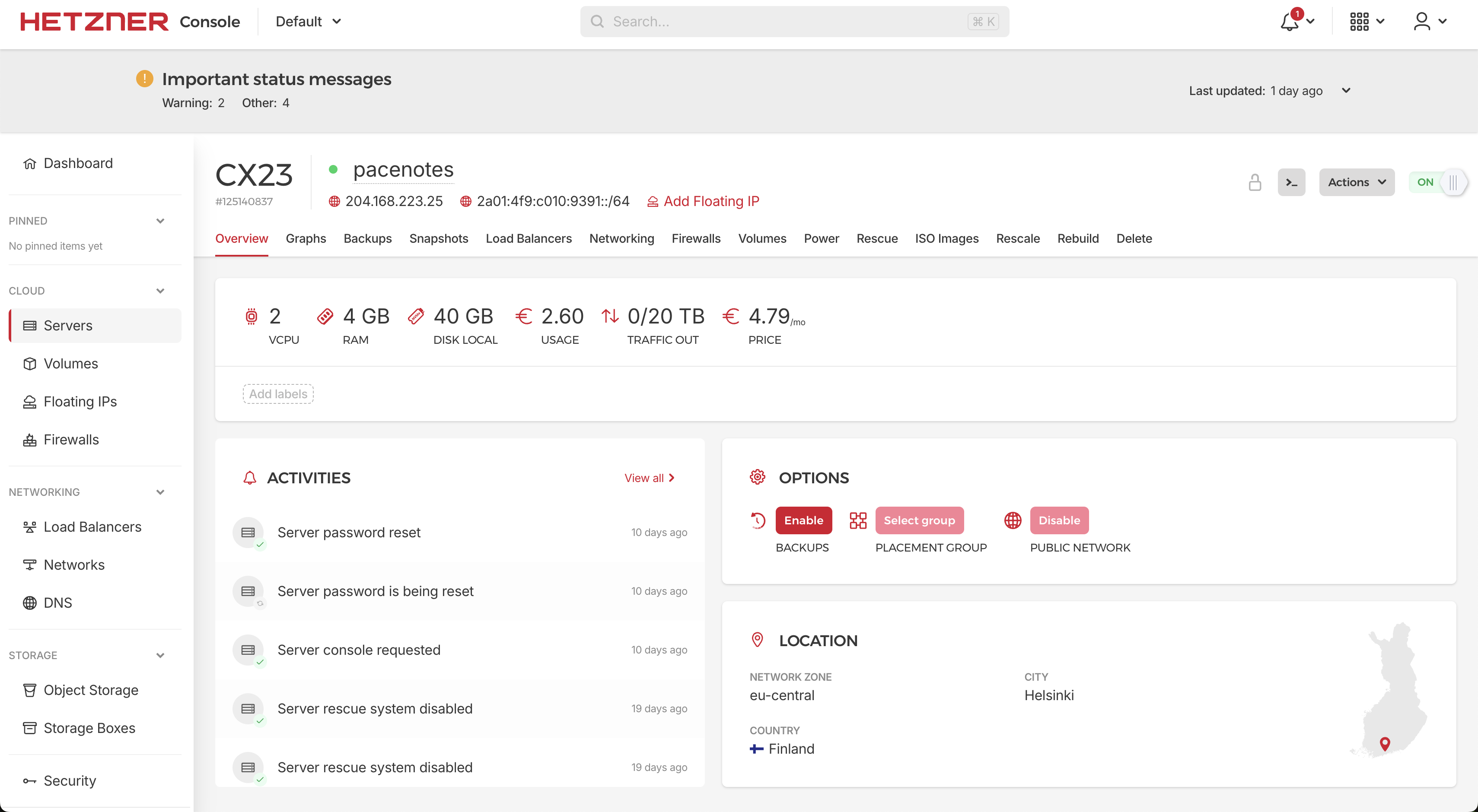Click the Server password is being reset entry

click(459, 591)
